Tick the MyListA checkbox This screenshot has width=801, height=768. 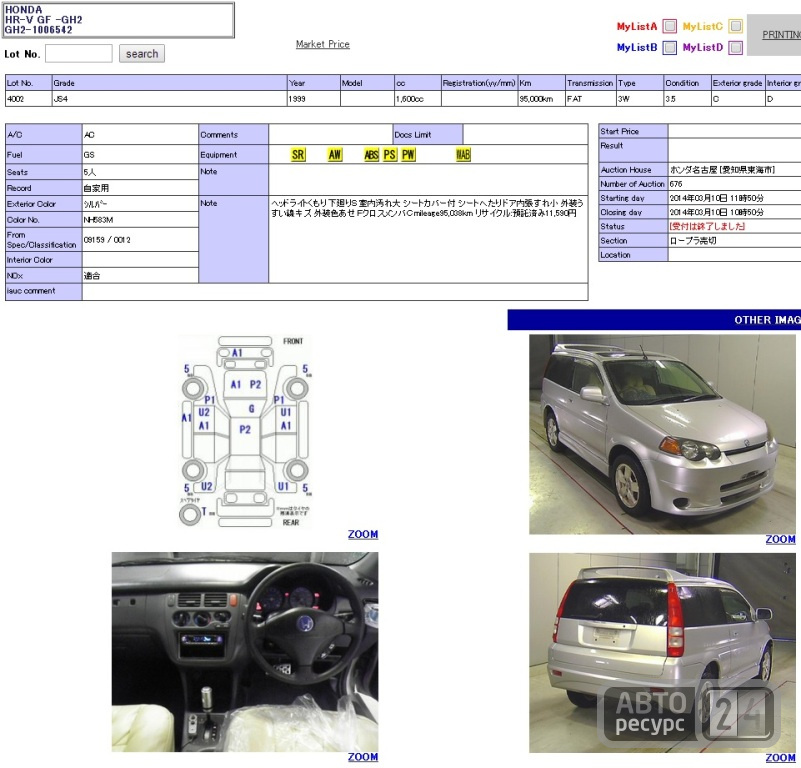pos(669,26)
